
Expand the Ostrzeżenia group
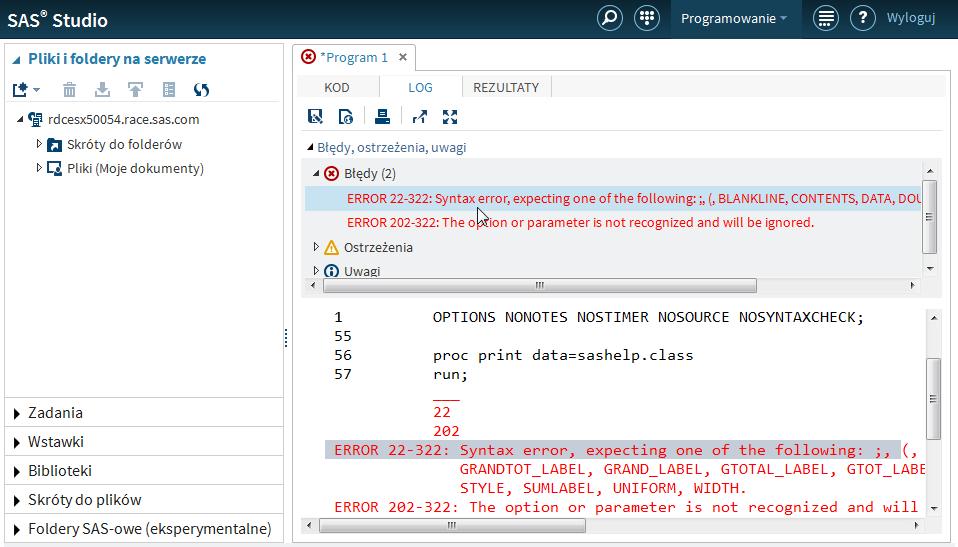click(316, 246)
